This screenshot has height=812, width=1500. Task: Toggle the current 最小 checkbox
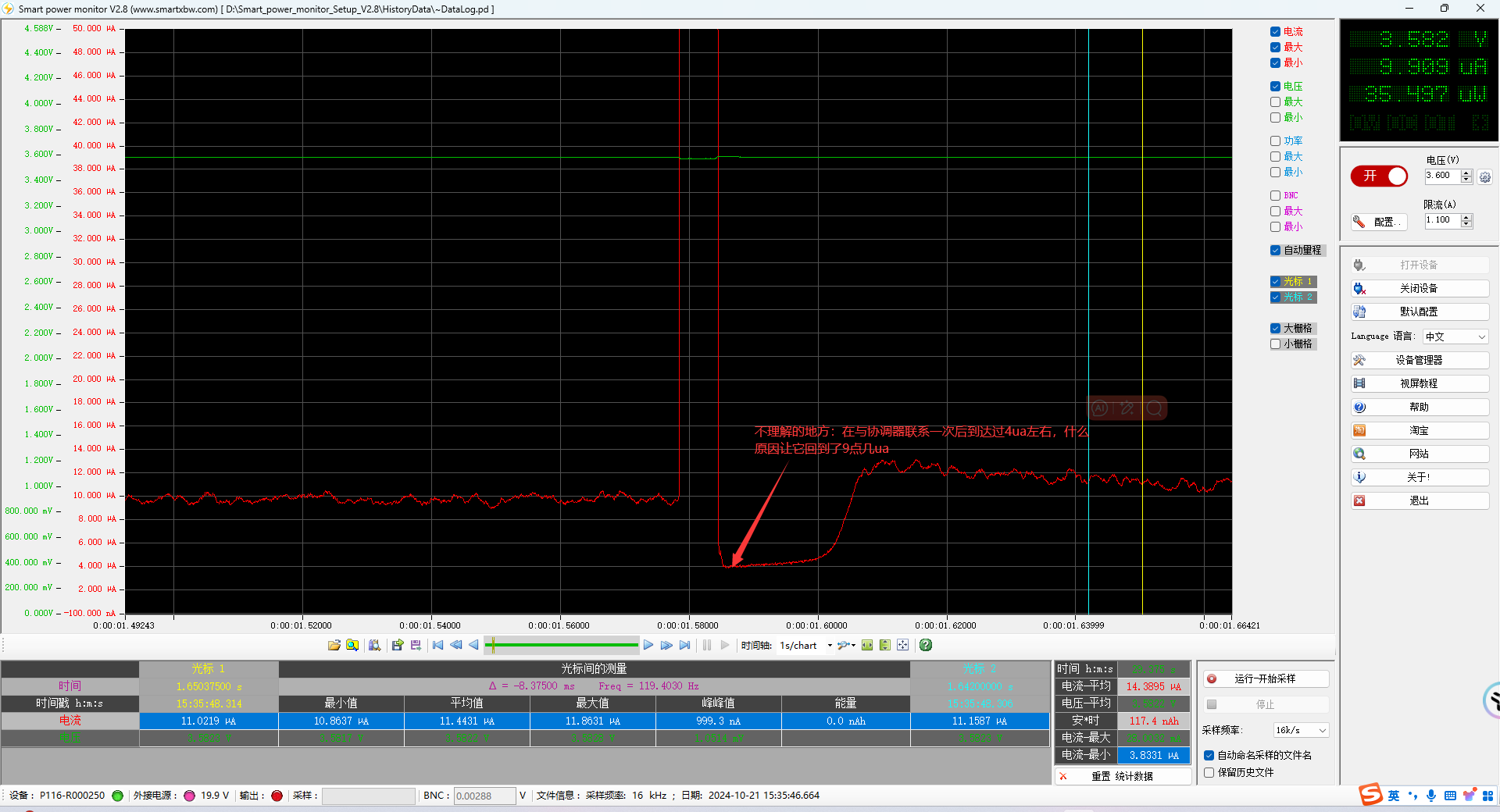pyautogui.click(x=1275, y=63)
